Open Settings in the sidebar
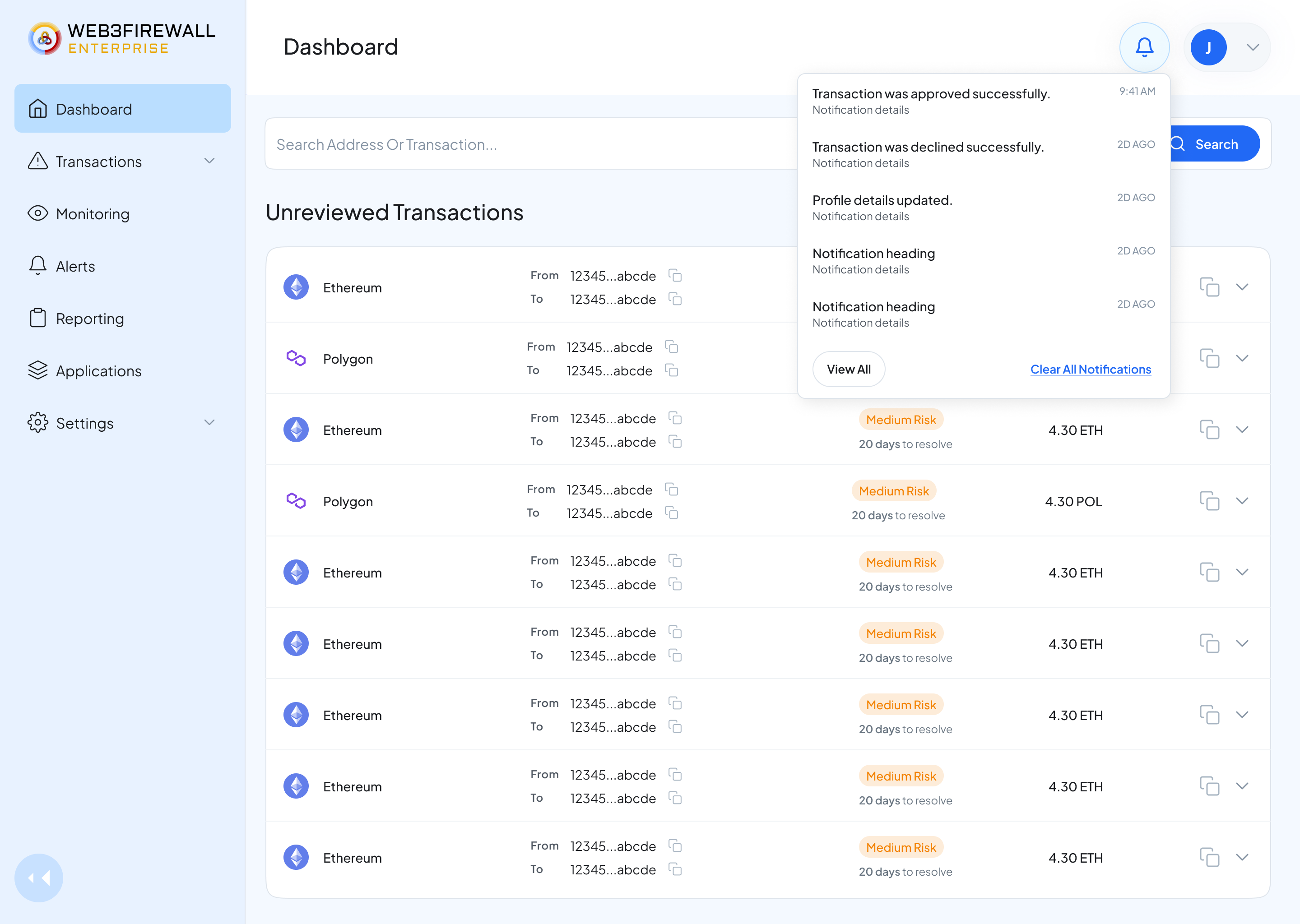Image resolution: width=1300 pixels, height=924 pixels. [x=122, y=423]
